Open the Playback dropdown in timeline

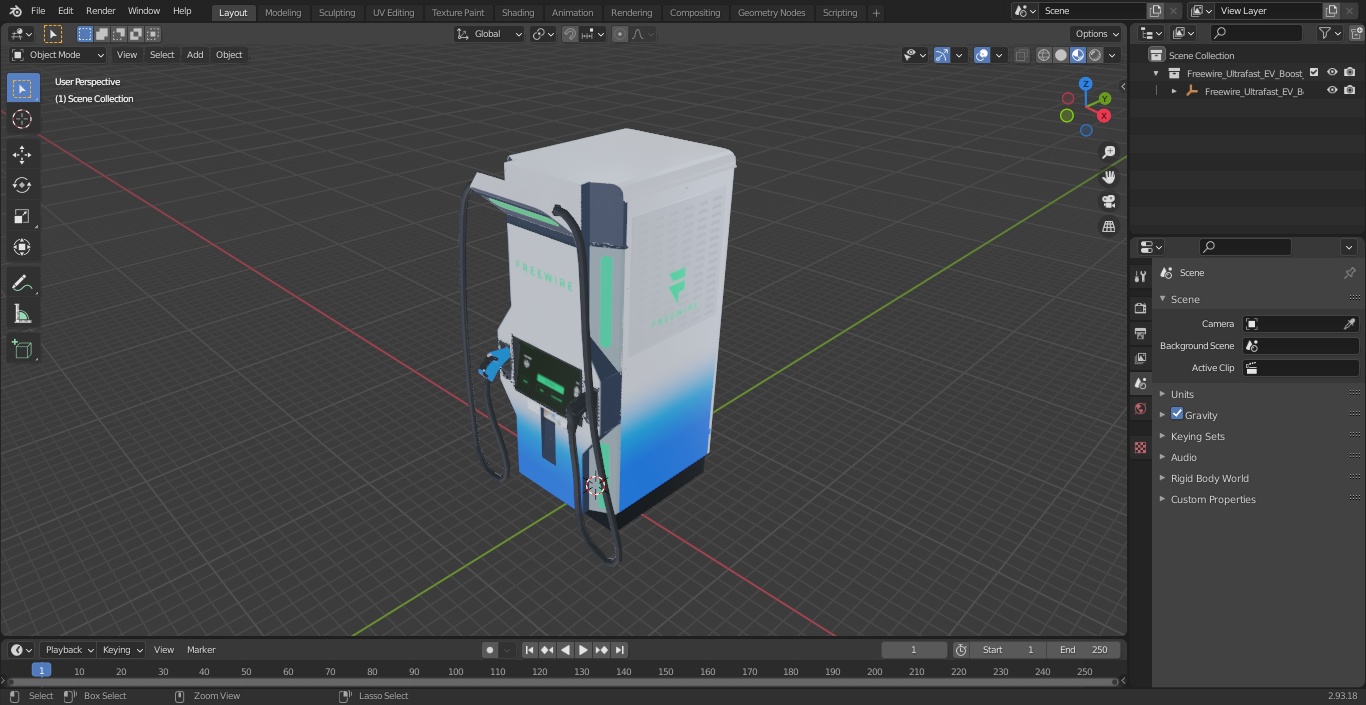69,650
